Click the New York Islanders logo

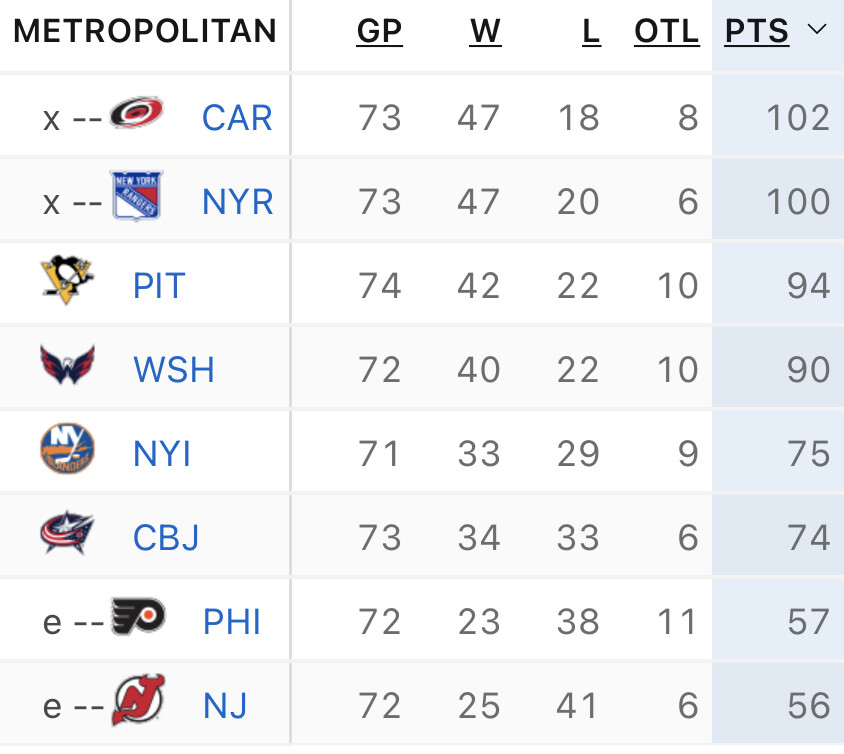coord(67,450)
